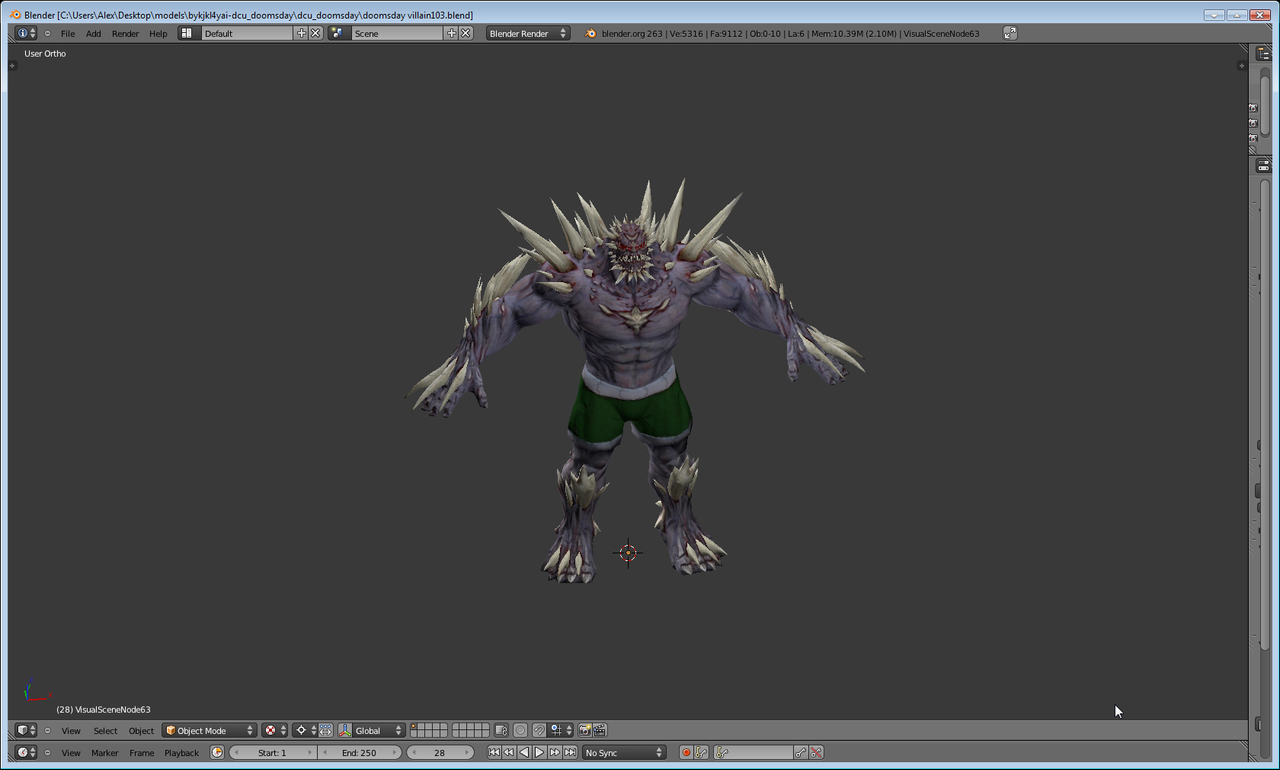Collapse the Timeline header menus
The height and width of the screenshot is (770, 1280).
47,753
